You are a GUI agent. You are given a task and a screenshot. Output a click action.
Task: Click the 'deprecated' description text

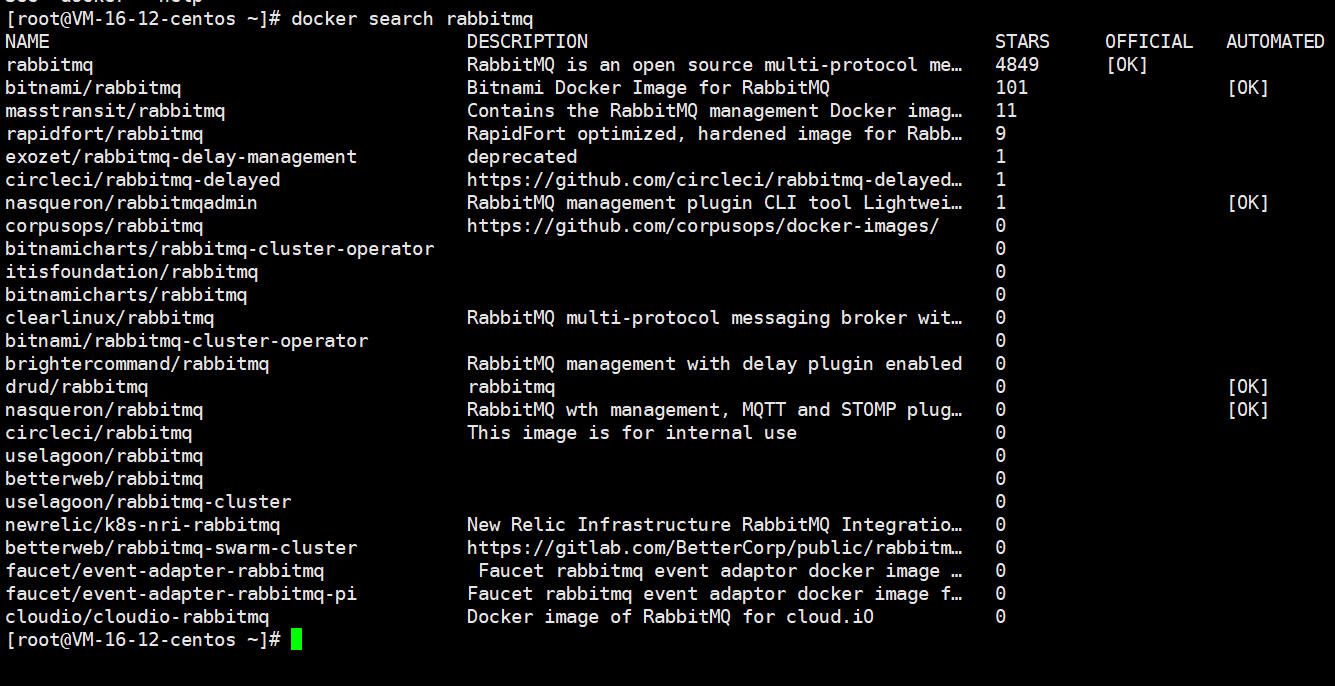(x=522, y=157)
